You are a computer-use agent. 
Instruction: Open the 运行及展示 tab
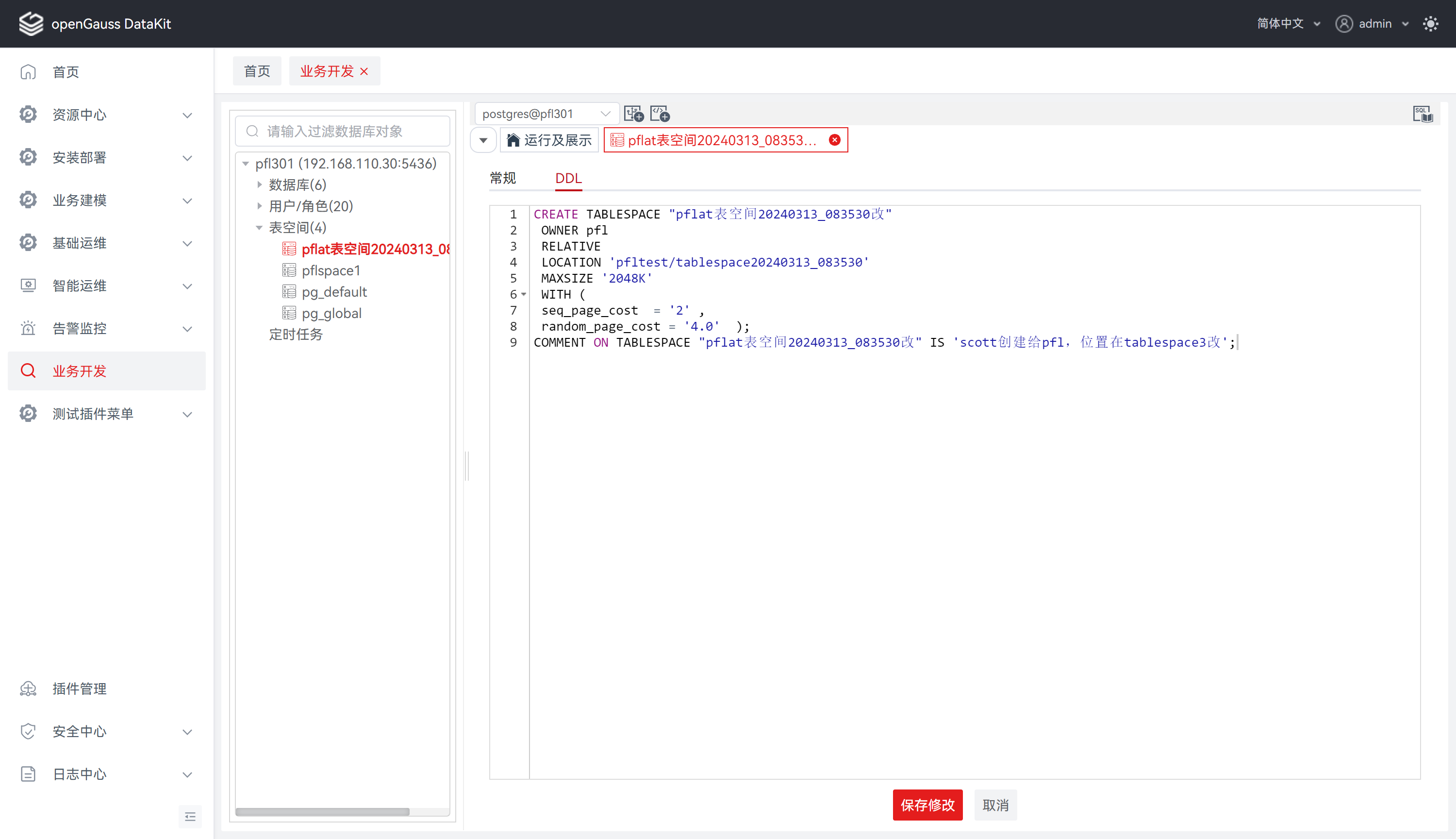[x=549, y=140]
